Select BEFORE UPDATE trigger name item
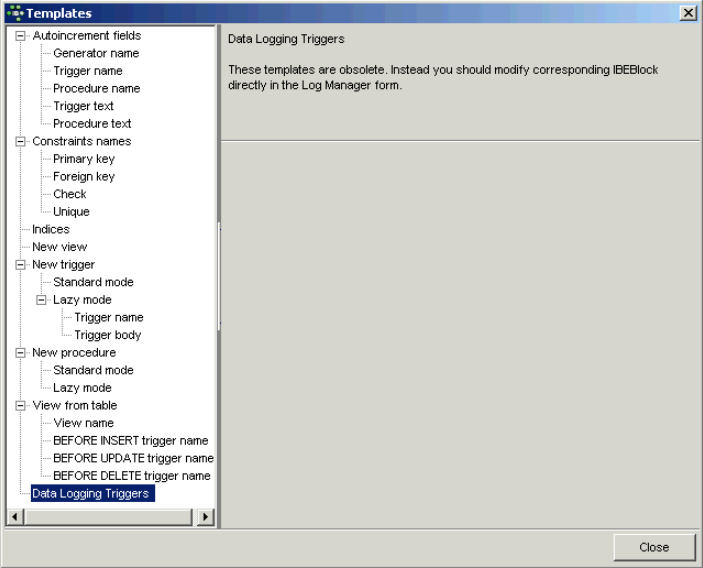Screen dimensions: 703x568 [x=133, y=459]
